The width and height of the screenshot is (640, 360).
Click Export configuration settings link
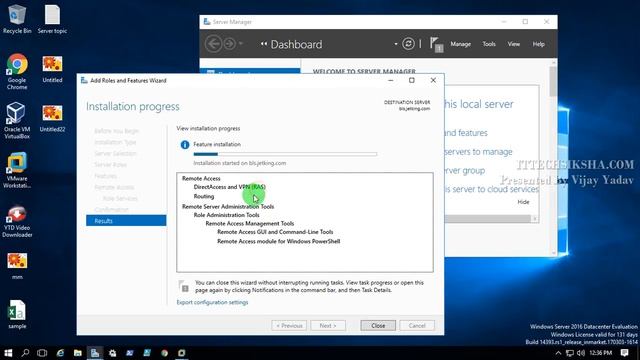tap(212, 302)
